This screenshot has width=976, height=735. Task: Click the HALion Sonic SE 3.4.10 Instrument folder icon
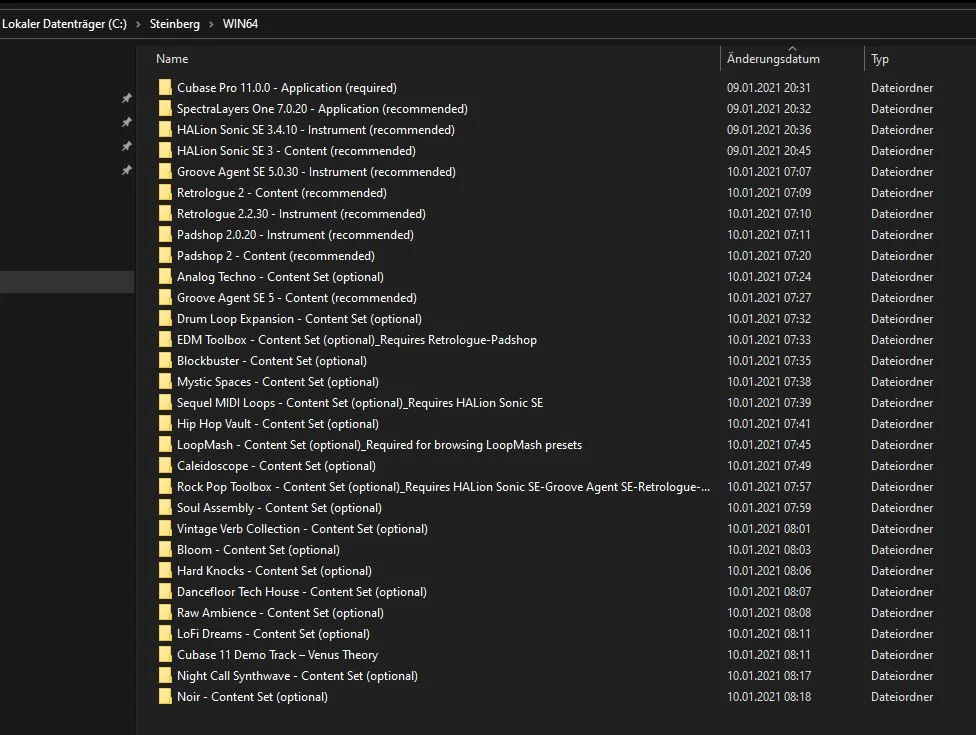tap(165, 130)
